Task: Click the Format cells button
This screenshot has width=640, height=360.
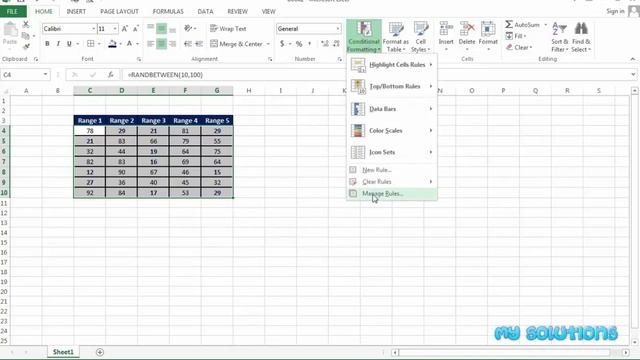Action: 488,36
